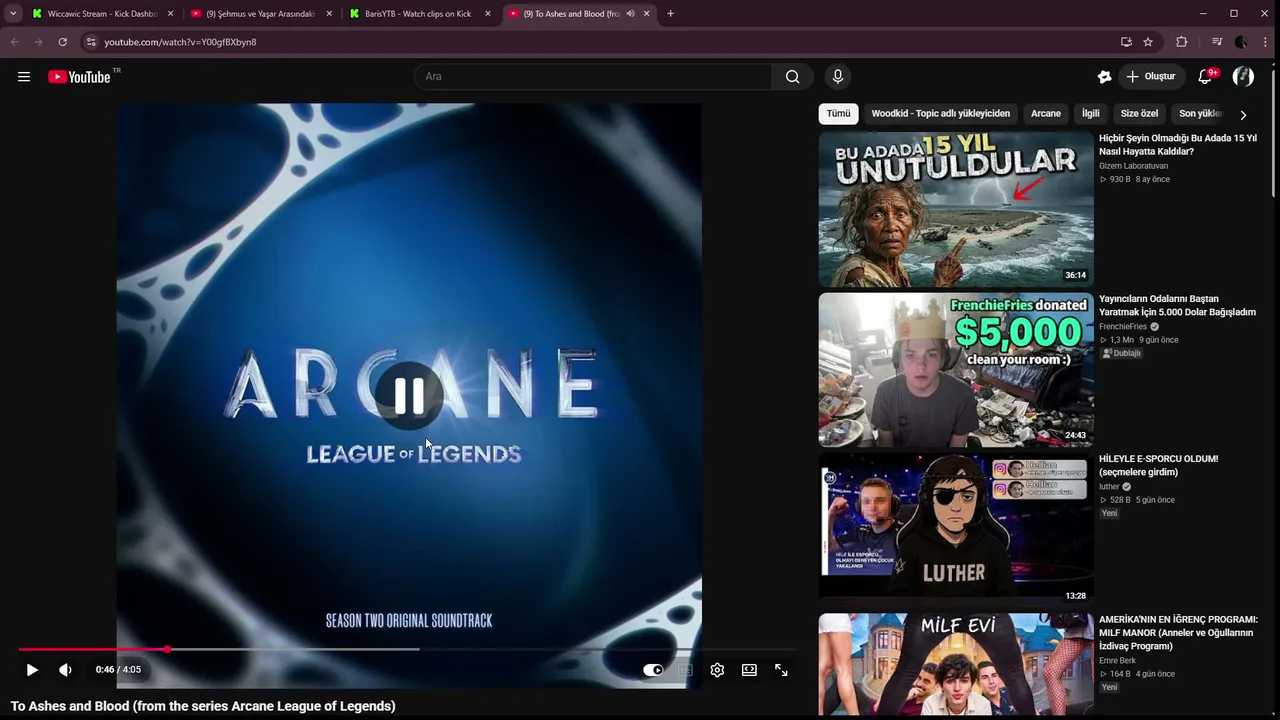Go back in browser history

14,42
